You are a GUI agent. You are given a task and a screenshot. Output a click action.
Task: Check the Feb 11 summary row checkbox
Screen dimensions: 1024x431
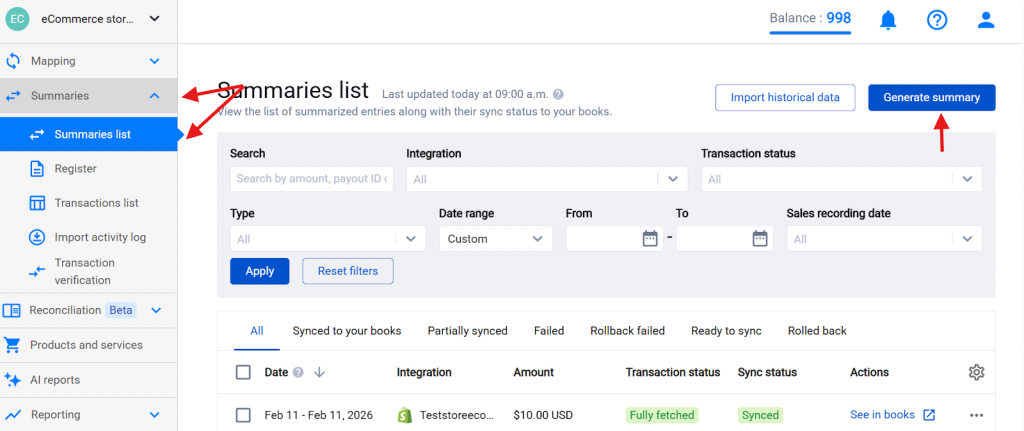tap(243, 415)
